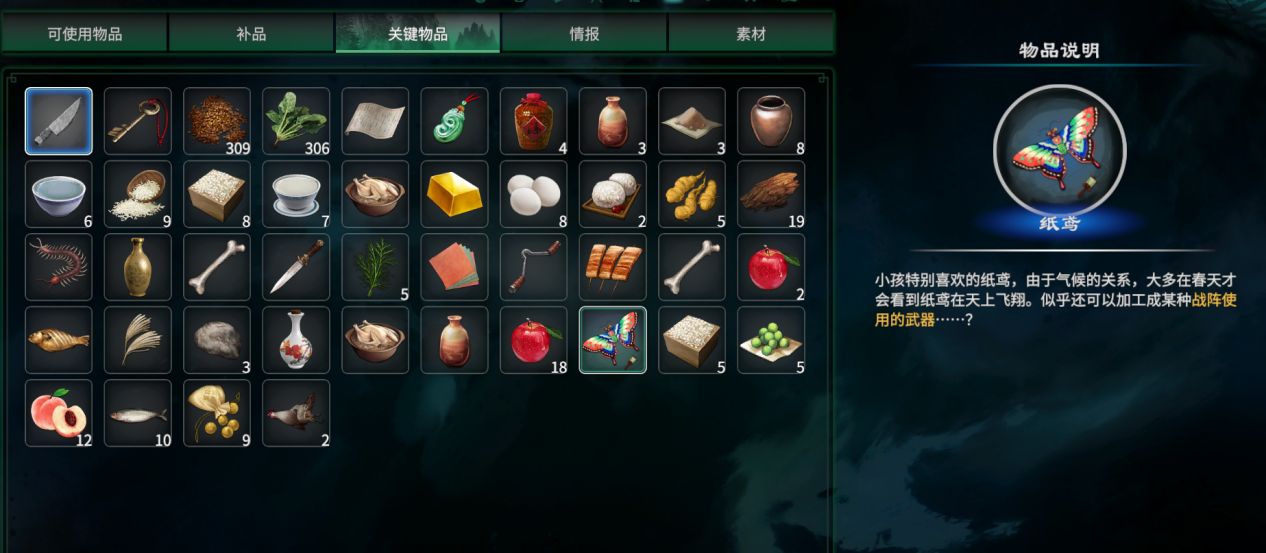Select the 关键物品 tab

tap(417, 34)
